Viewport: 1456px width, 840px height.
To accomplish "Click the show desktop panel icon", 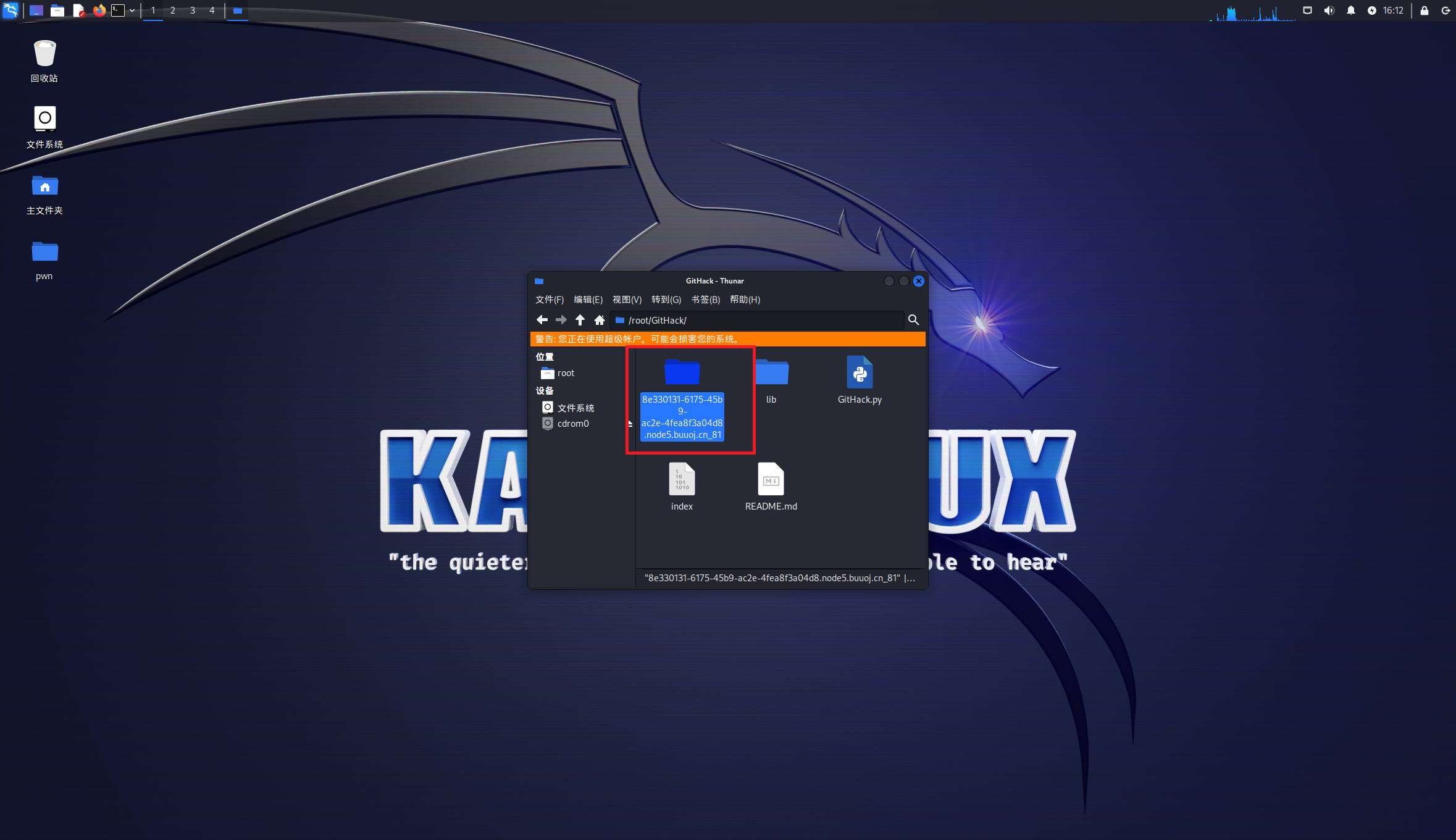I will [36, 10].
